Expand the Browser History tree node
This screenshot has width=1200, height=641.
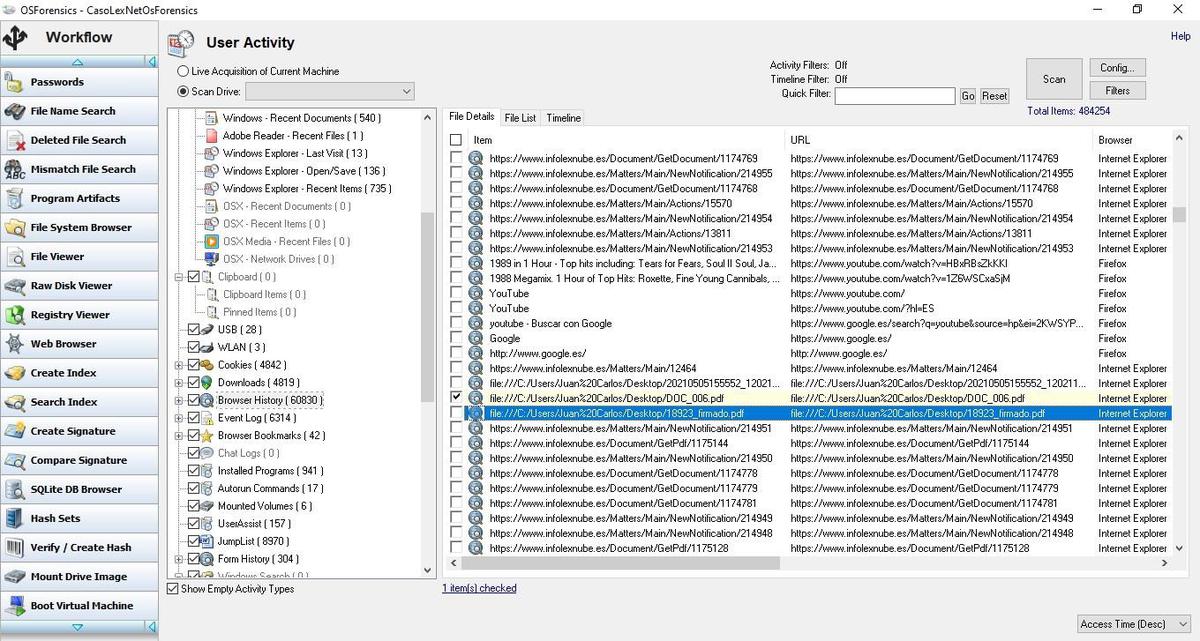click(179, 400)
